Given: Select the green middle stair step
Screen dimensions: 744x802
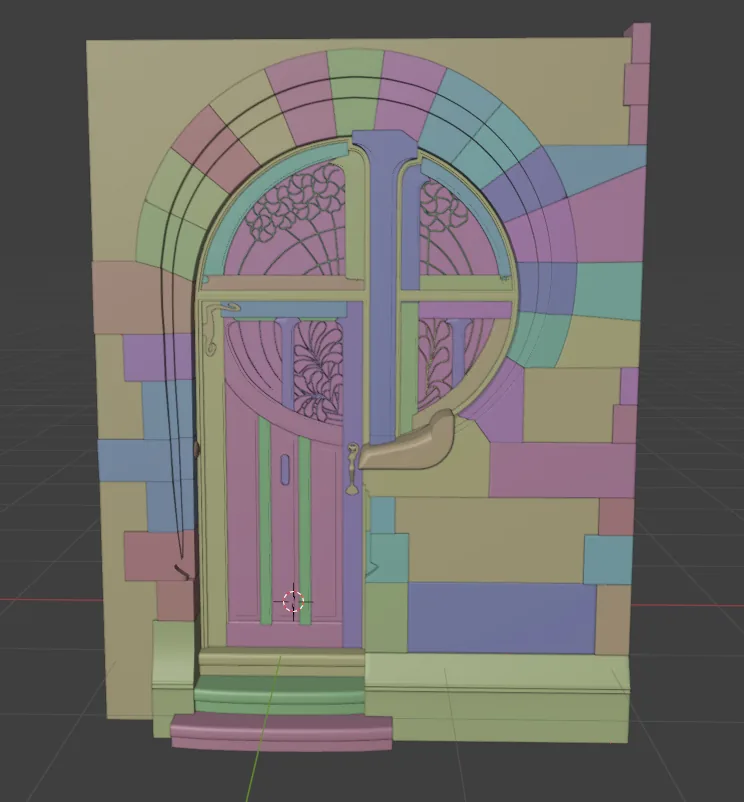Looking at the screenshot, I should point(279,694).
